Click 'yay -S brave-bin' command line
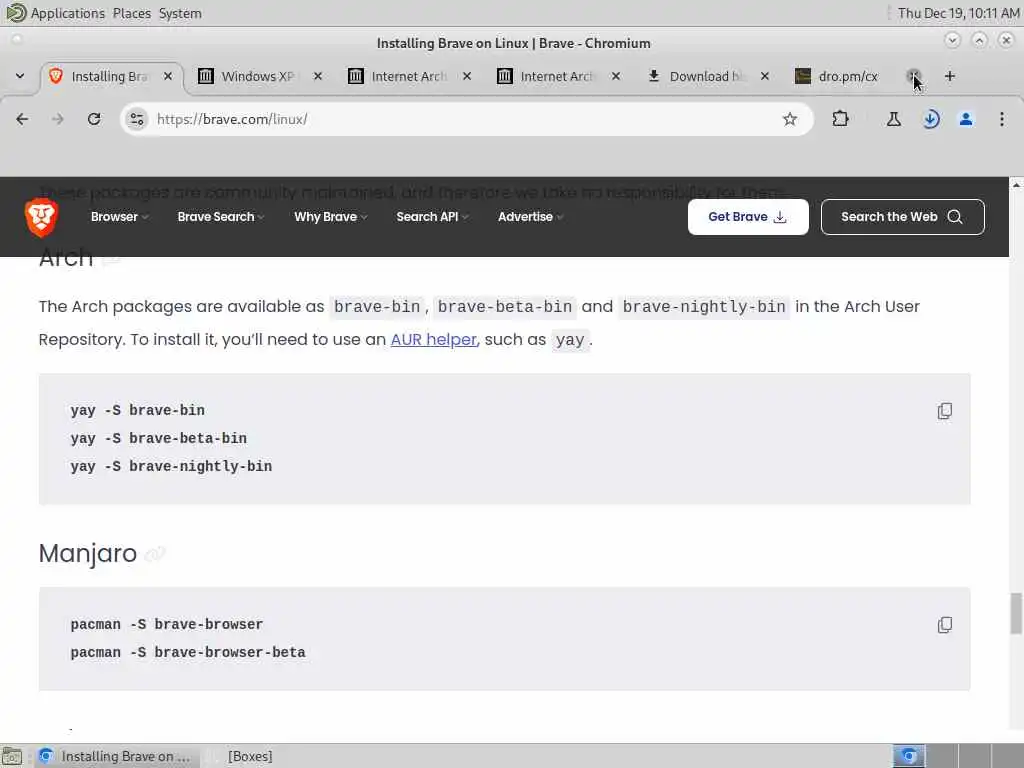The image size is (1024, 768). [x=137, y=410]
